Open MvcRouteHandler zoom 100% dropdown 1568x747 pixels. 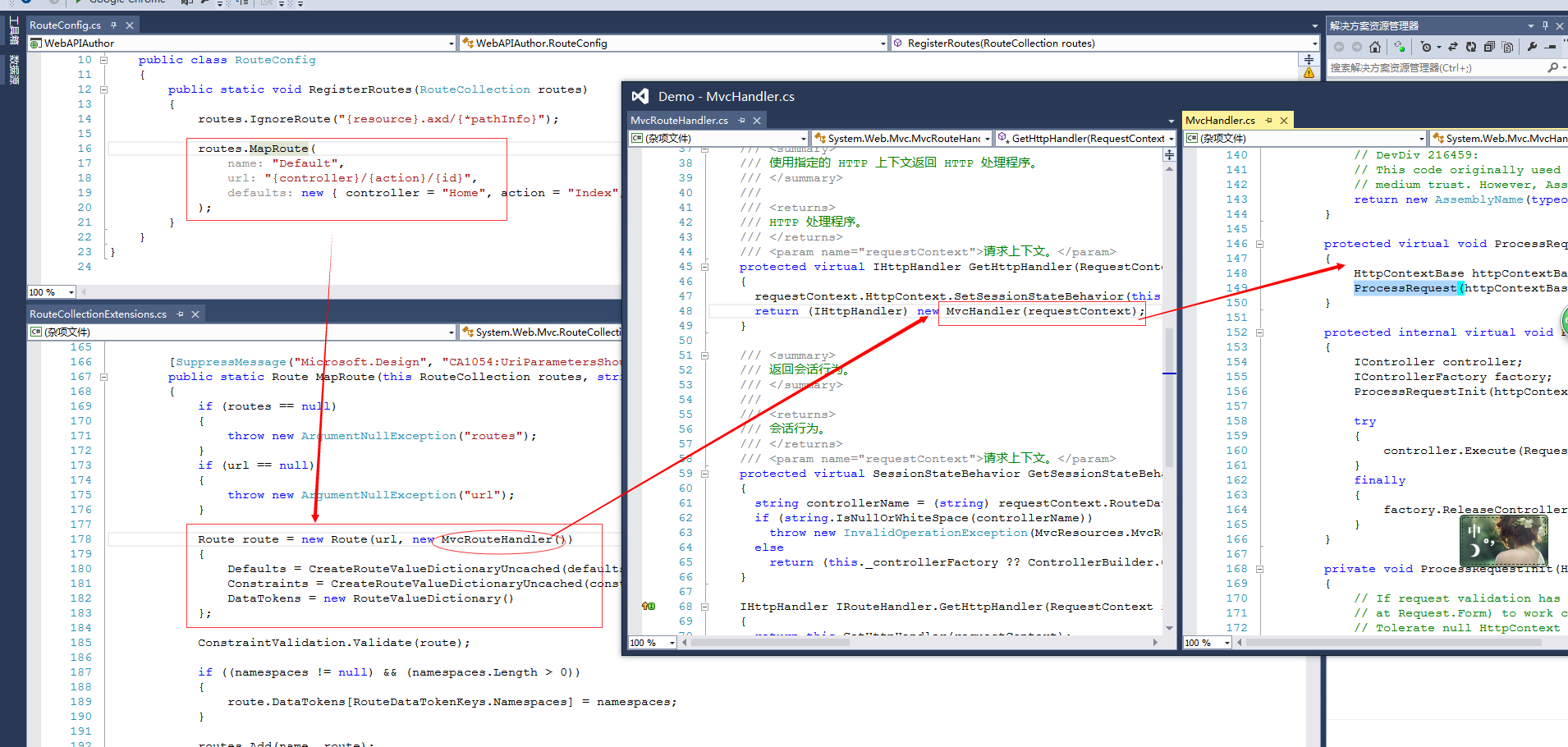pos(672,643)
